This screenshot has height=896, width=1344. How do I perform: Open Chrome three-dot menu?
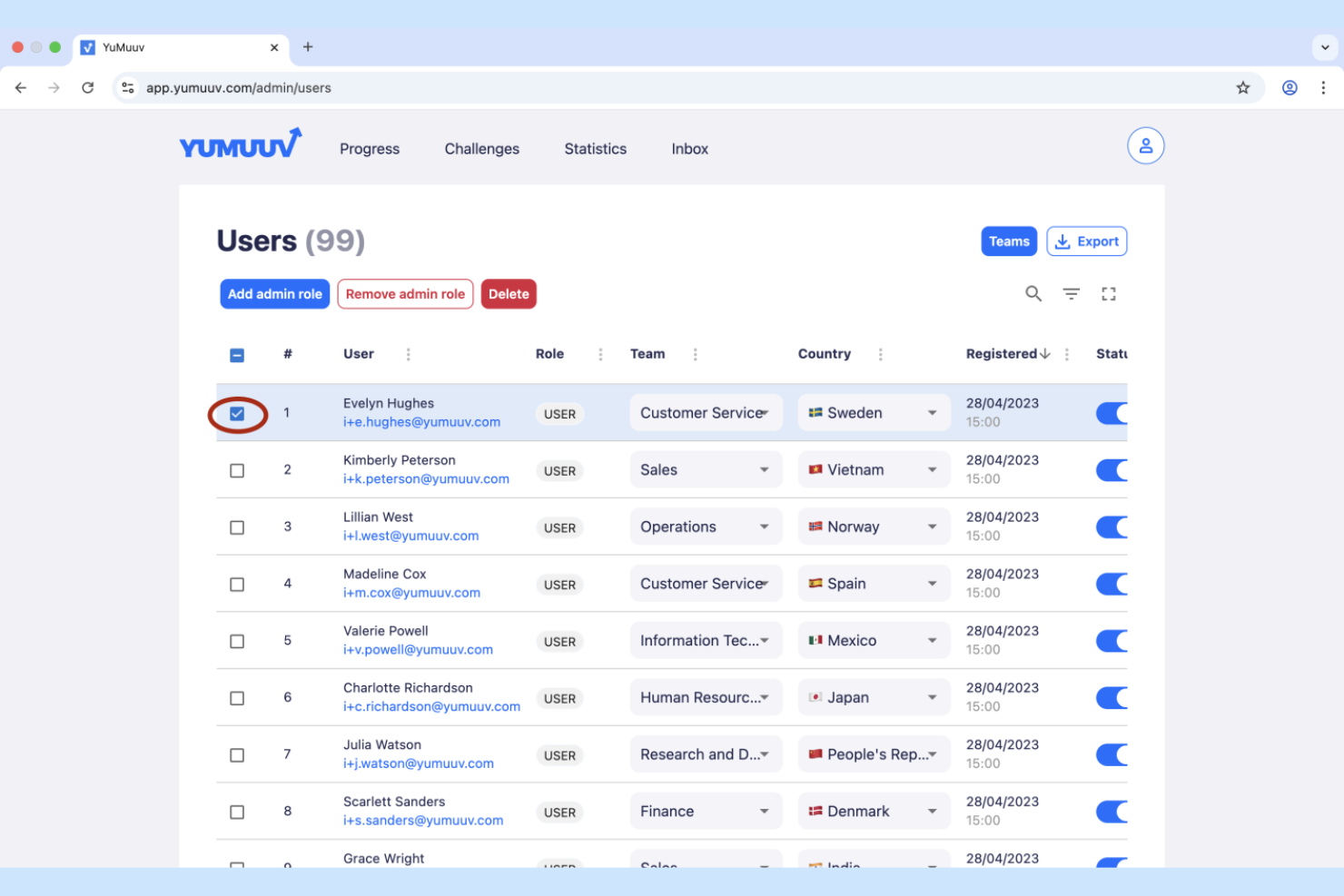coord(1323,88)
